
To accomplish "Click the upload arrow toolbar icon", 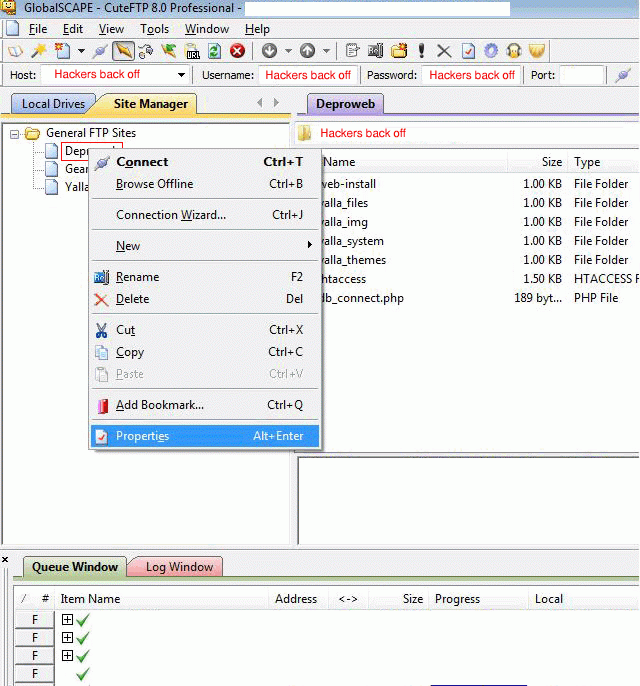I will (x=307, y=51).
